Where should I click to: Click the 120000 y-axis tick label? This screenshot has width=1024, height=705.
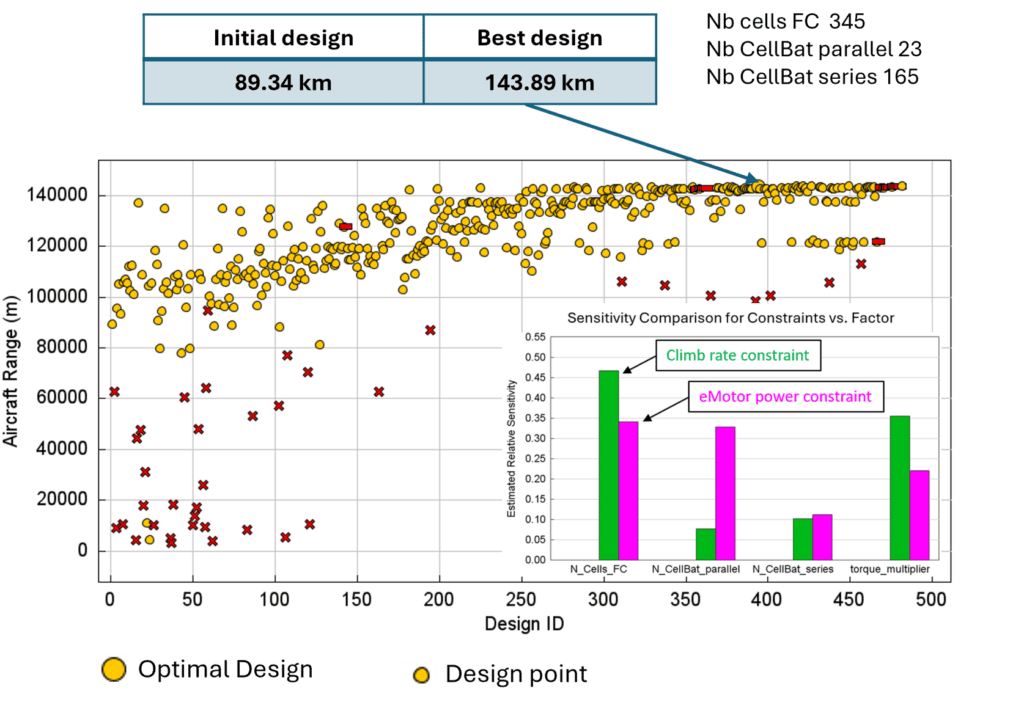tap(57, 245)
